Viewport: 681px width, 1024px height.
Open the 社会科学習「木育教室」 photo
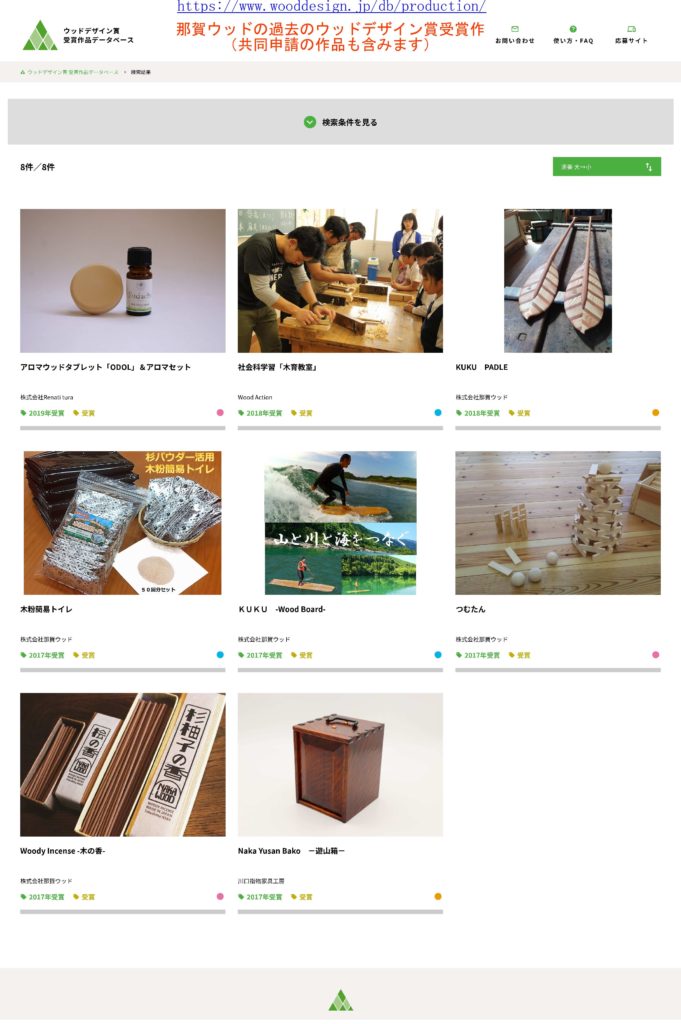click(x=340, y=281)
